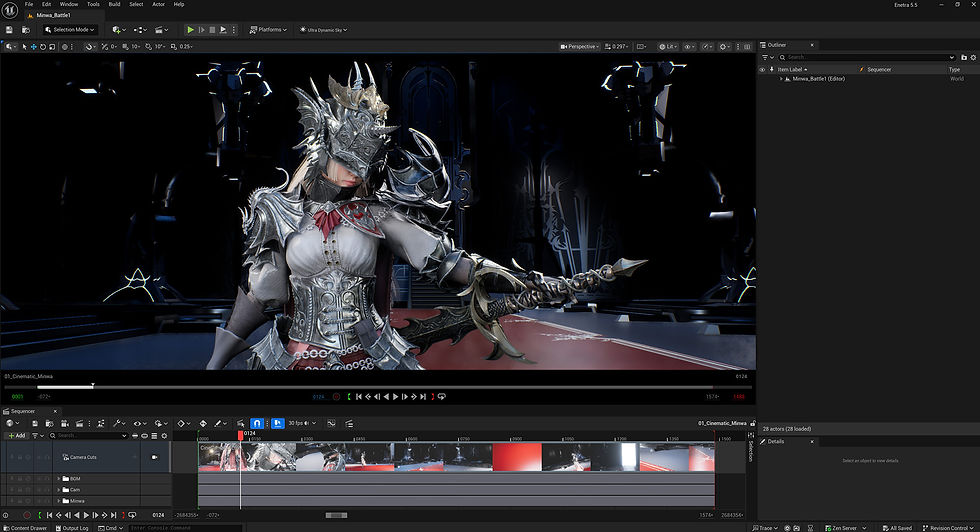Screen dimensions: 980x532
Task: Open the Tools menu
Action: coord(93,4)
